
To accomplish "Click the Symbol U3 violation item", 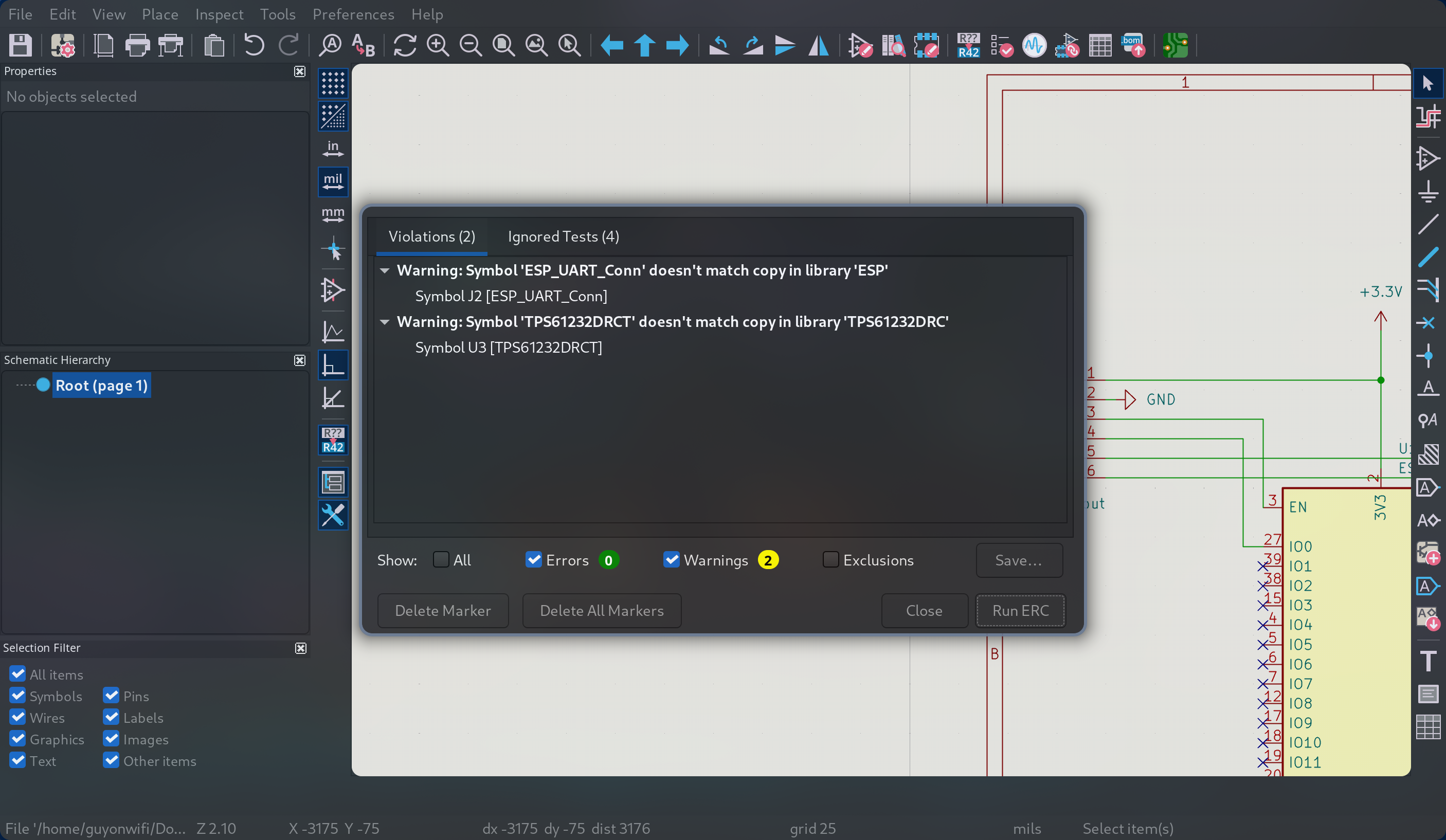I will pyautogui.click(x=509, y=348).
